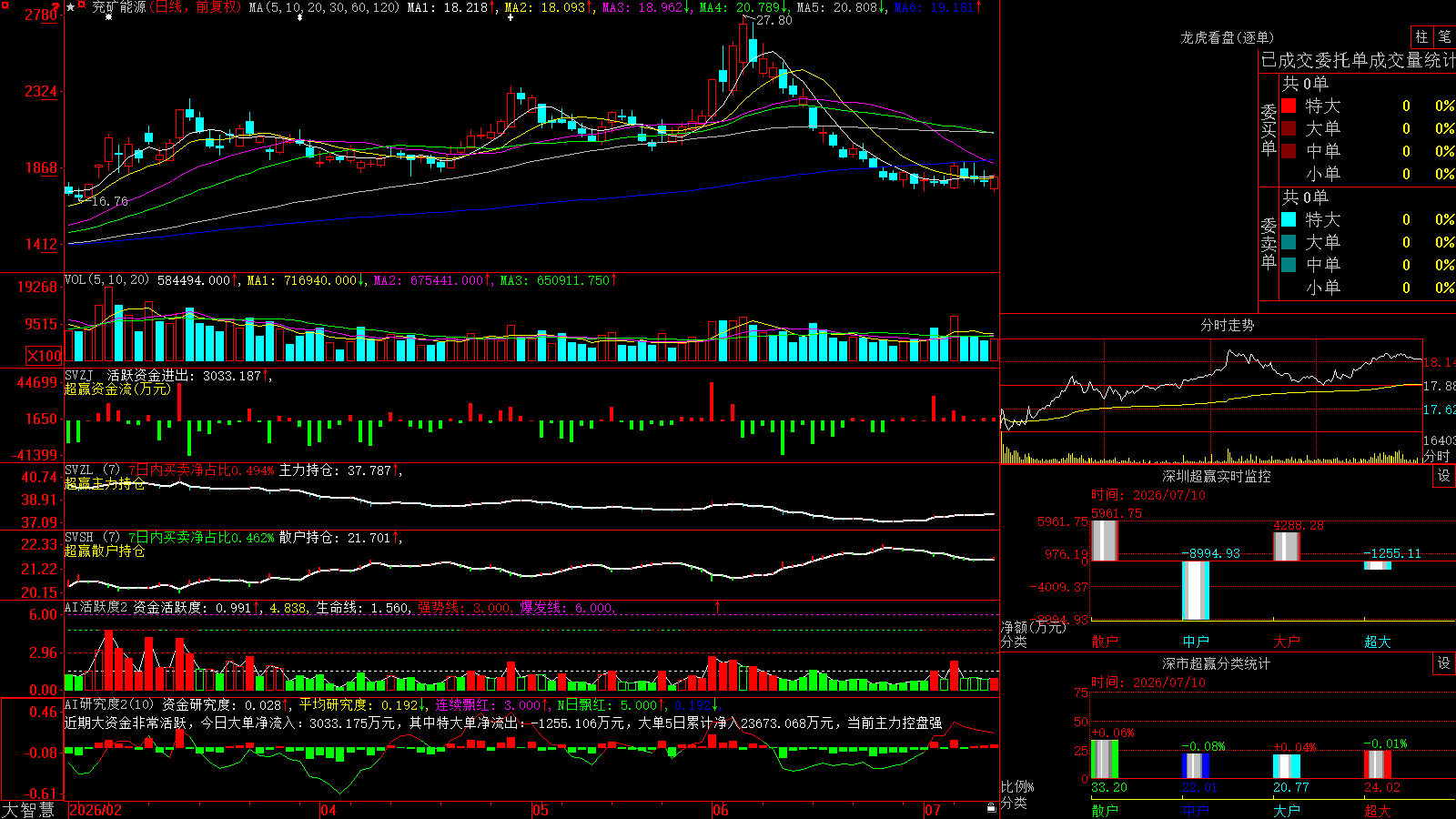Click the 27.80 high price label
This screenshot has height=819, width=1456.
click(x=774, y=20)
